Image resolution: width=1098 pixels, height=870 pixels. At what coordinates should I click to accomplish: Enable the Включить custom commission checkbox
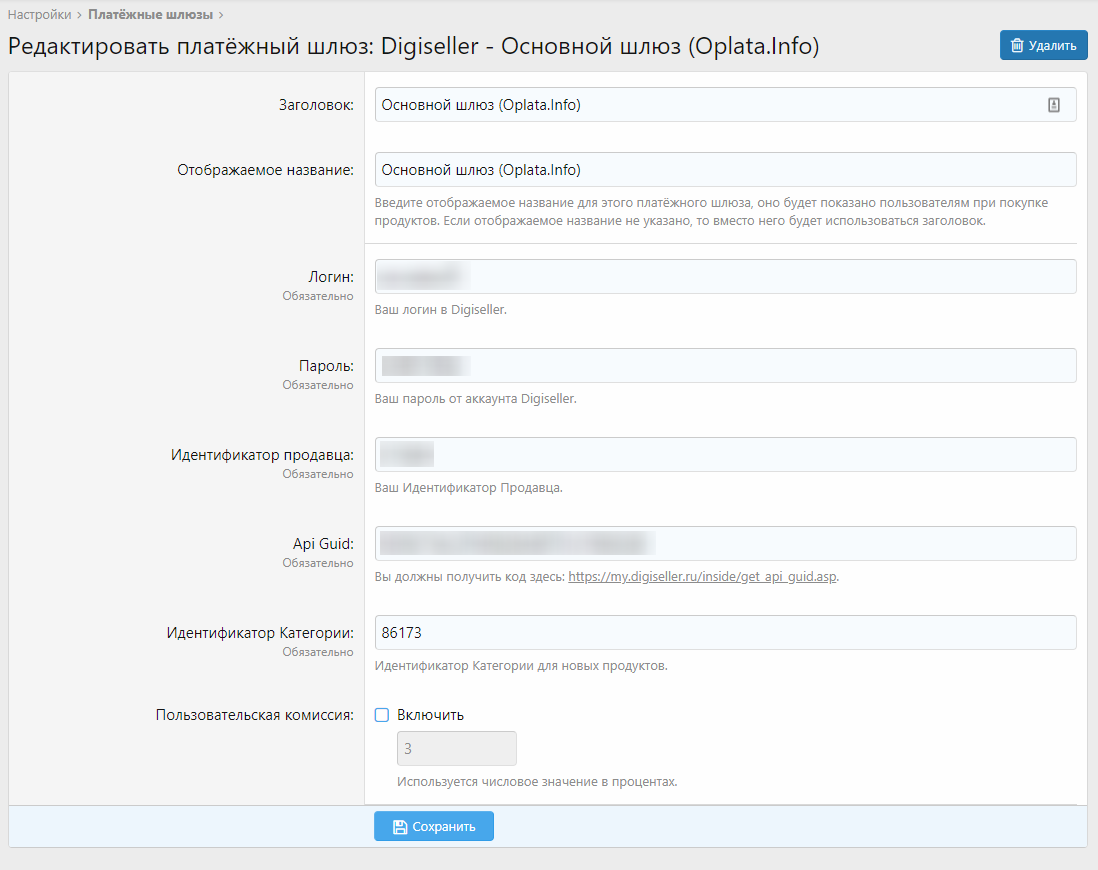point(382,715)
